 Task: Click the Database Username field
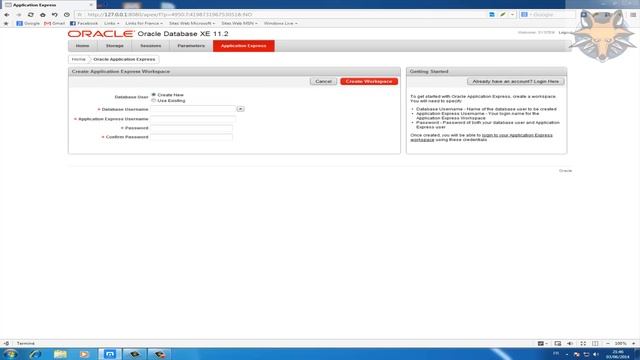tap(193, 109)
